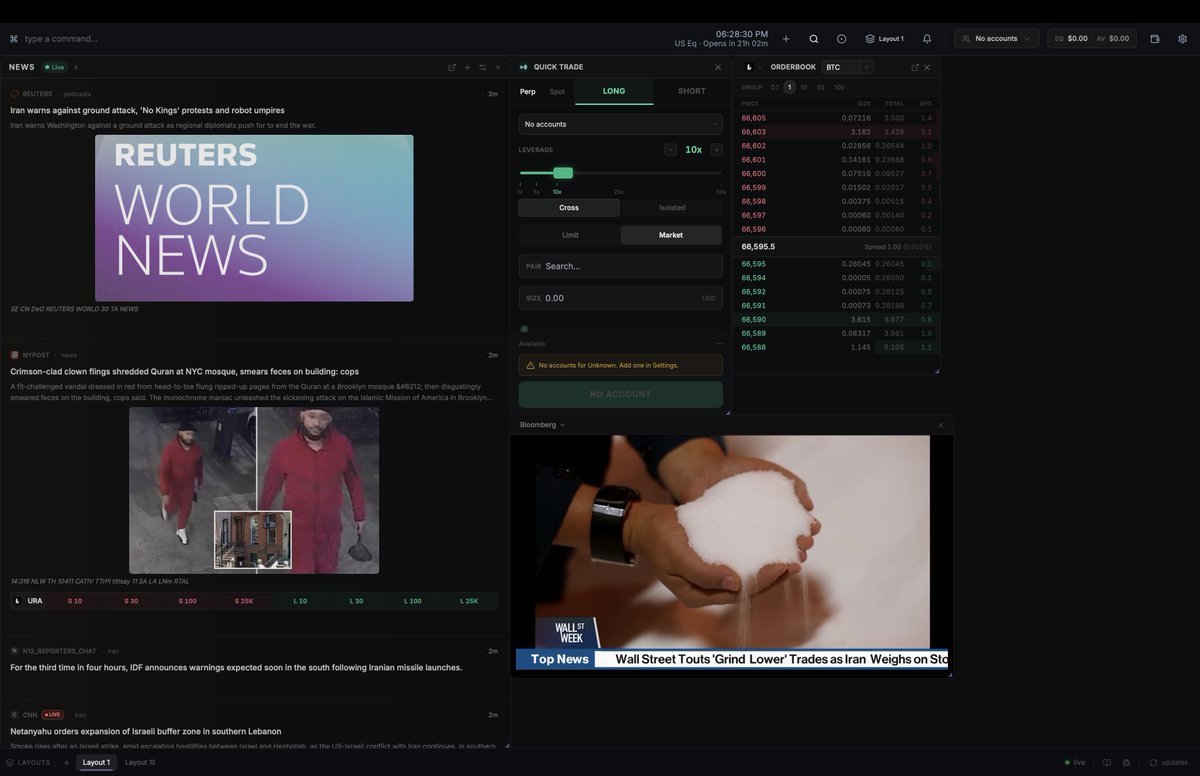Click the S 25K quick trade button
The height and width of the screenshot is (776, 1200).
click(x=242, y=600)
